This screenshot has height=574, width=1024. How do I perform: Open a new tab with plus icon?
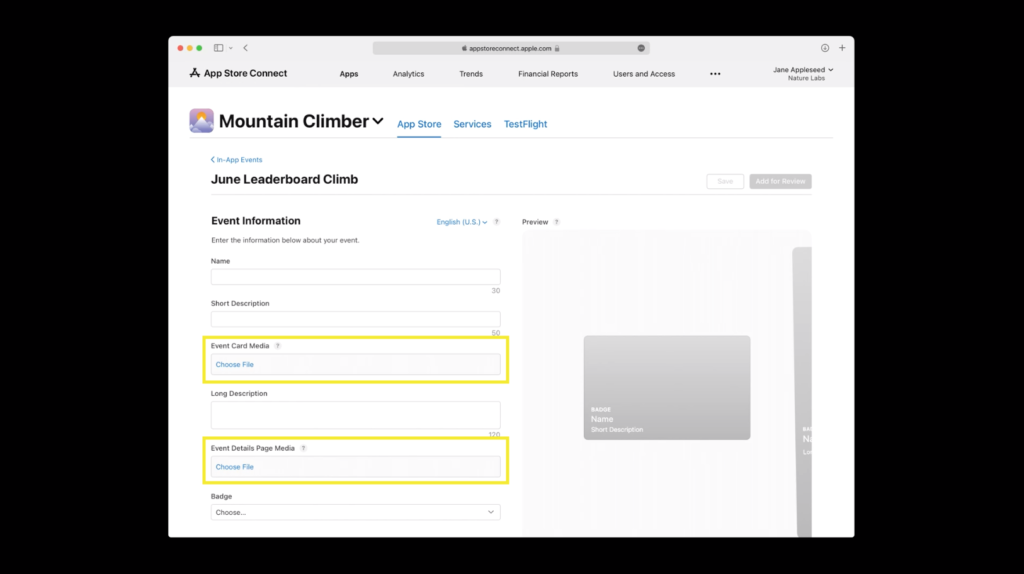(842, 48)
